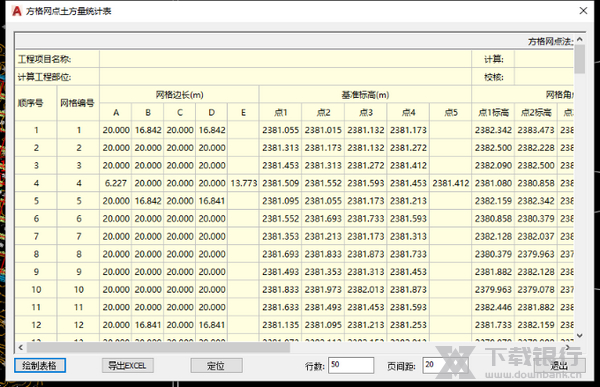Click the 网格边长(m) header
The height and width of the screenshot is (387, 600).
tap(179, 95)
